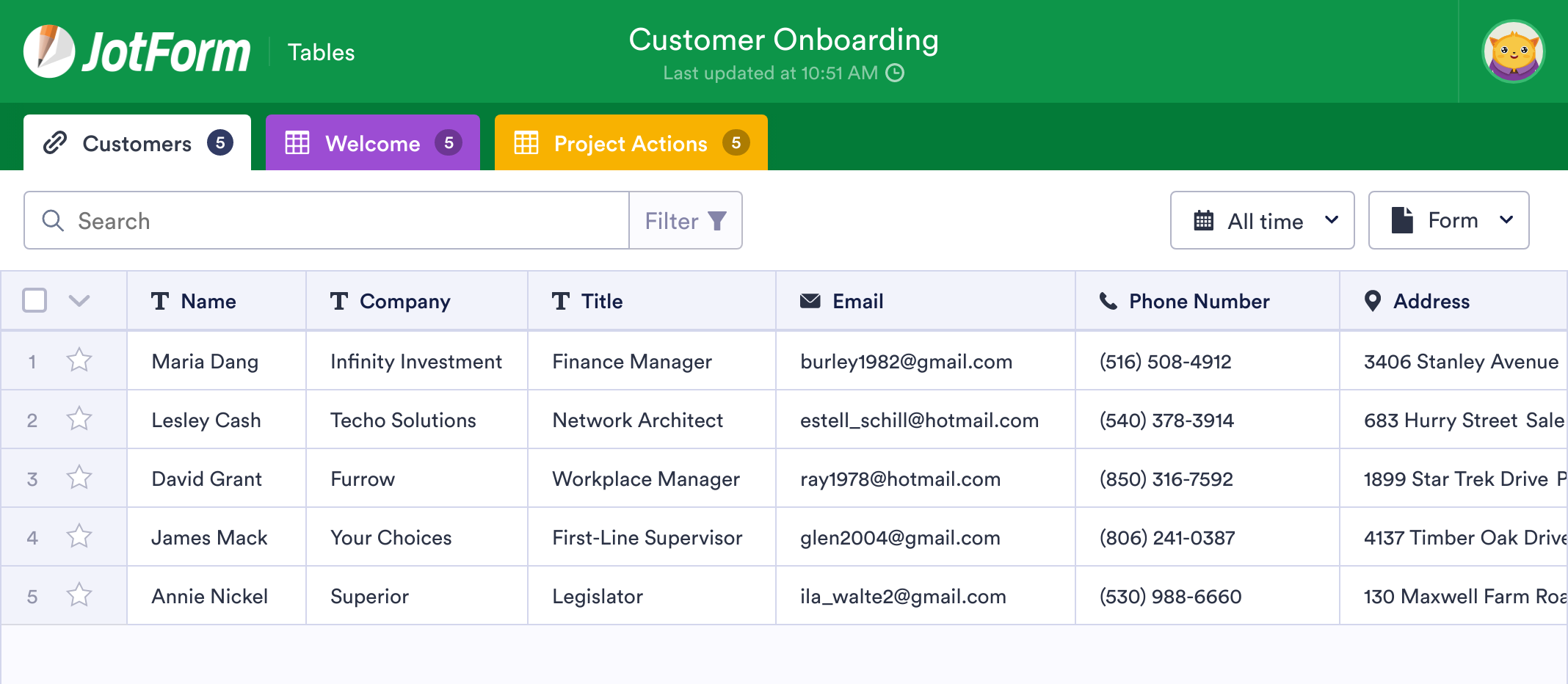Check the select-all rows checkbox
This screenshot has width=1568, height=684.
tap(35, 300)
